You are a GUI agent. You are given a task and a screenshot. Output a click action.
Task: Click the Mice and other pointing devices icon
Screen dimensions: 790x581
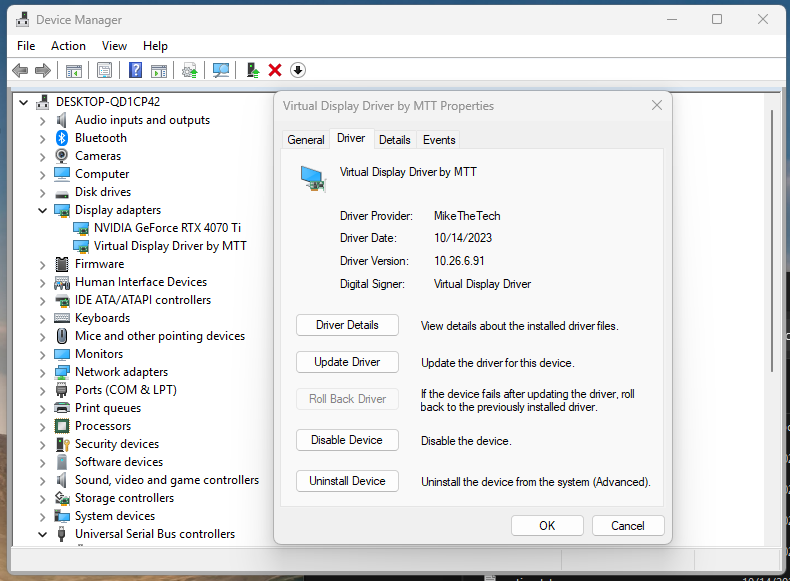[x=61, y=336]
